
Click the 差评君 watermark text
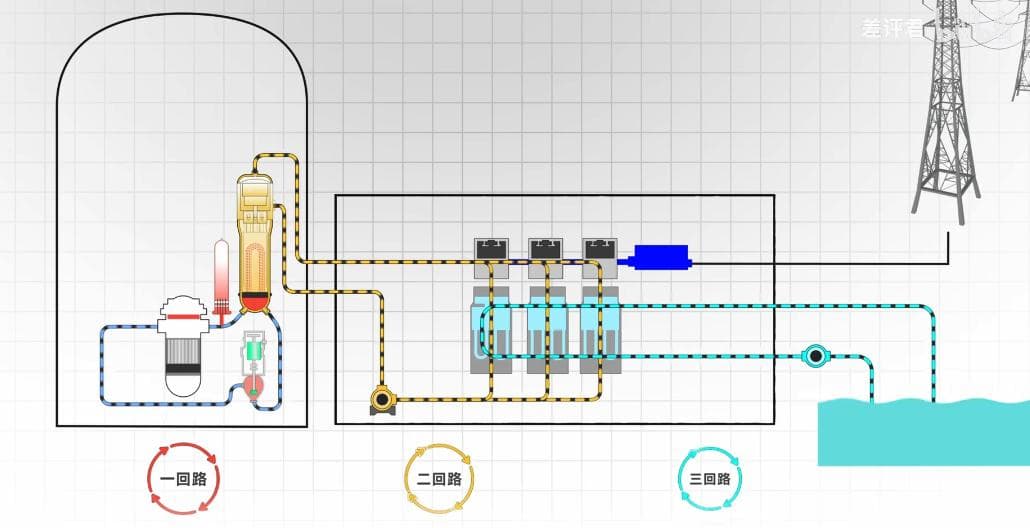(x=885, y=28)
